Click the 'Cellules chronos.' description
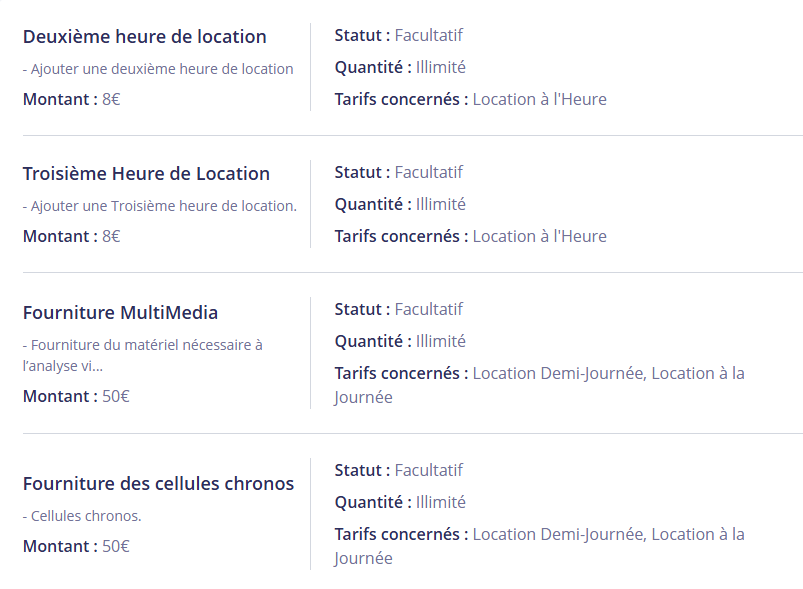Viewport: 803px width, 589px height. (x=86, y=516)
